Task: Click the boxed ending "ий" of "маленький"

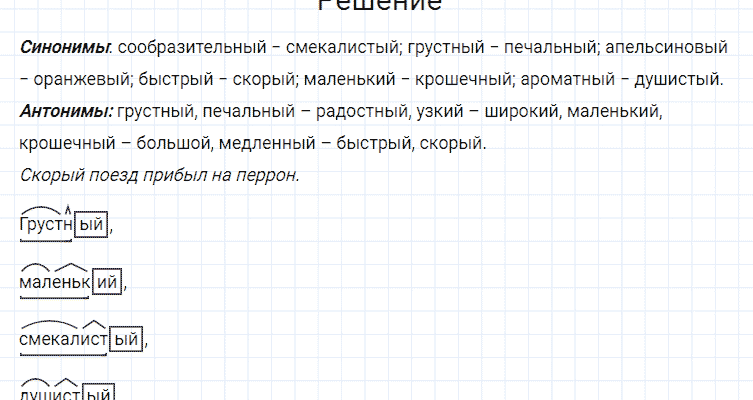Action: tap(108, 284)
